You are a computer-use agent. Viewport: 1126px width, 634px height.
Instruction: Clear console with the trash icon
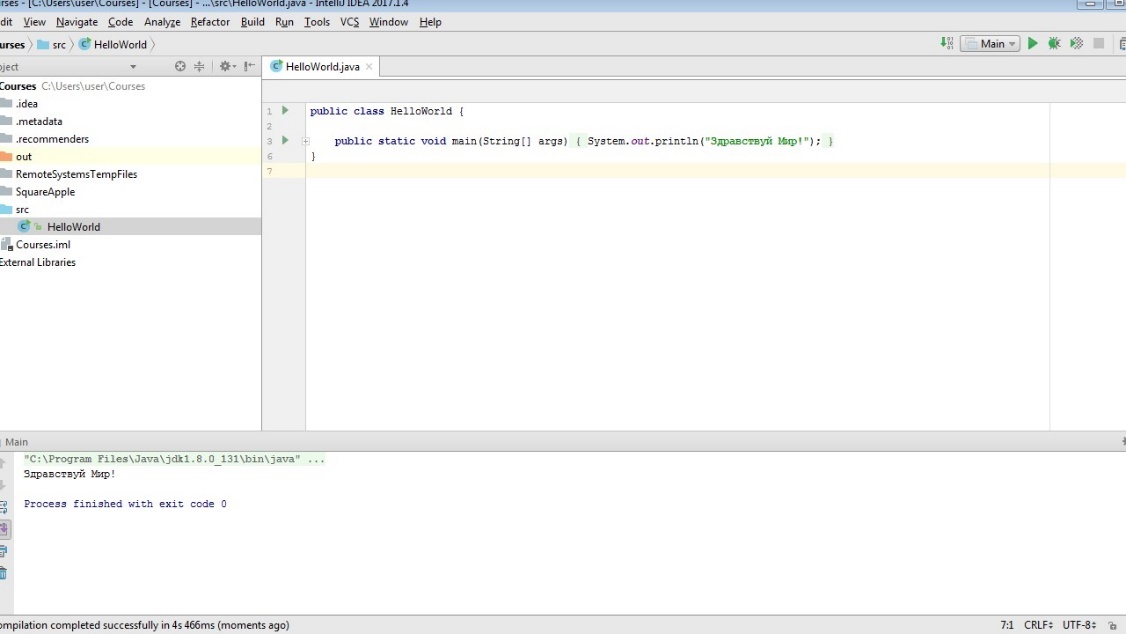[4, 573]
